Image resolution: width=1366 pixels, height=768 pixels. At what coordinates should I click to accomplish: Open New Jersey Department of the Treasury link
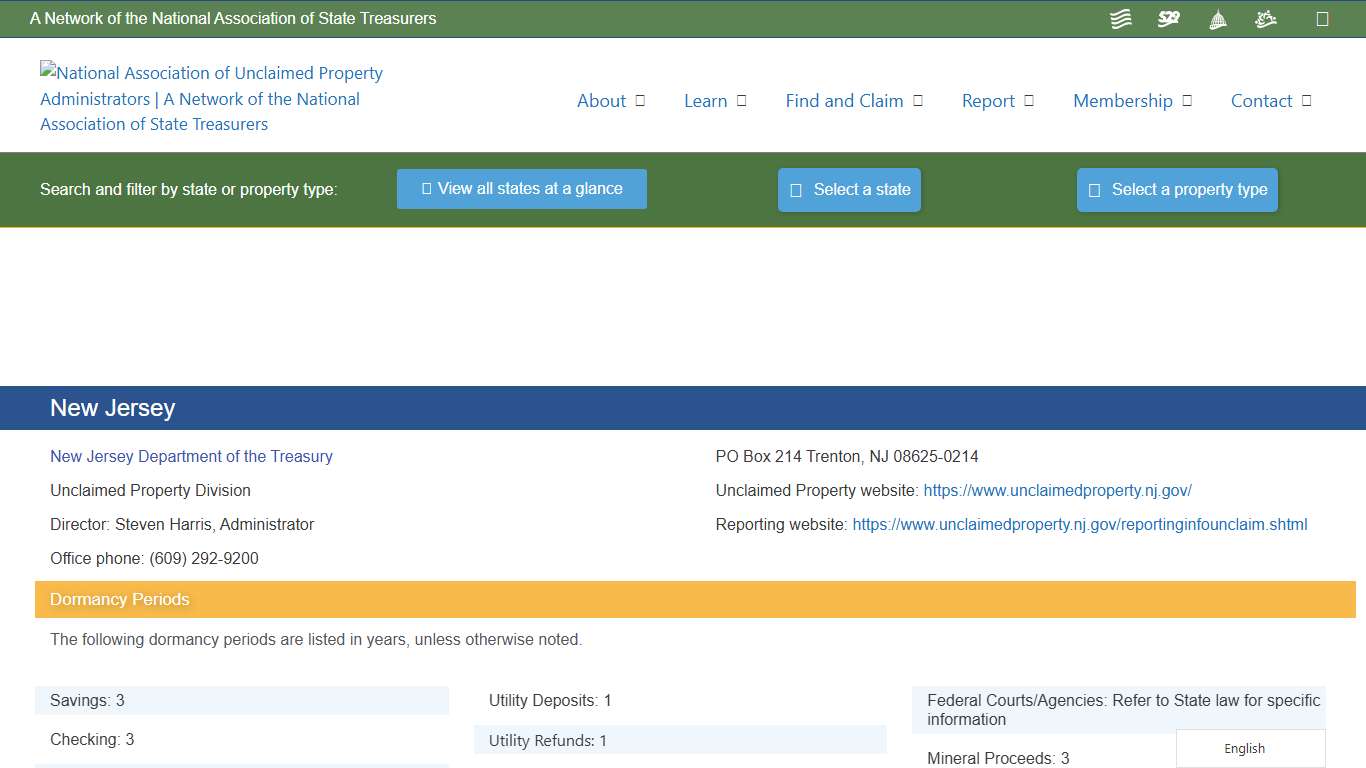click(x=191, y=456)
